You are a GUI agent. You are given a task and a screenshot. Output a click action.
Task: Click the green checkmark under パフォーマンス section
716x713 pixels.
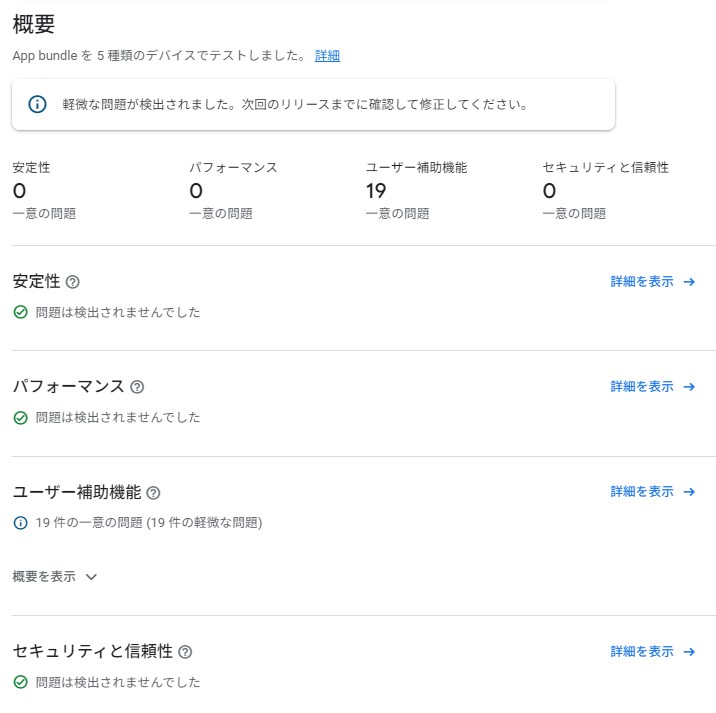tap(20, 417)
